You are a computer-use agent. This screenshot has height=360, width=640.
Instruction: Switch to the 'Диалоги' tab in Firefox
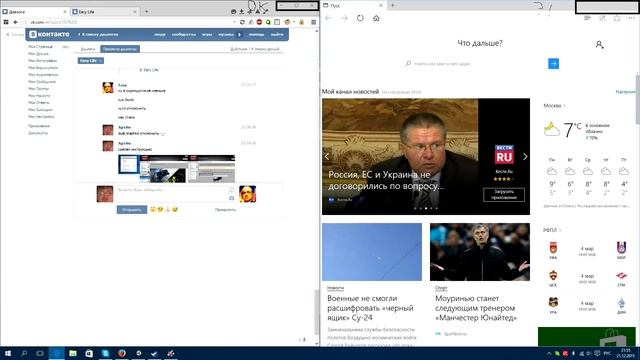pyautogui.click(x=34, y=12)
